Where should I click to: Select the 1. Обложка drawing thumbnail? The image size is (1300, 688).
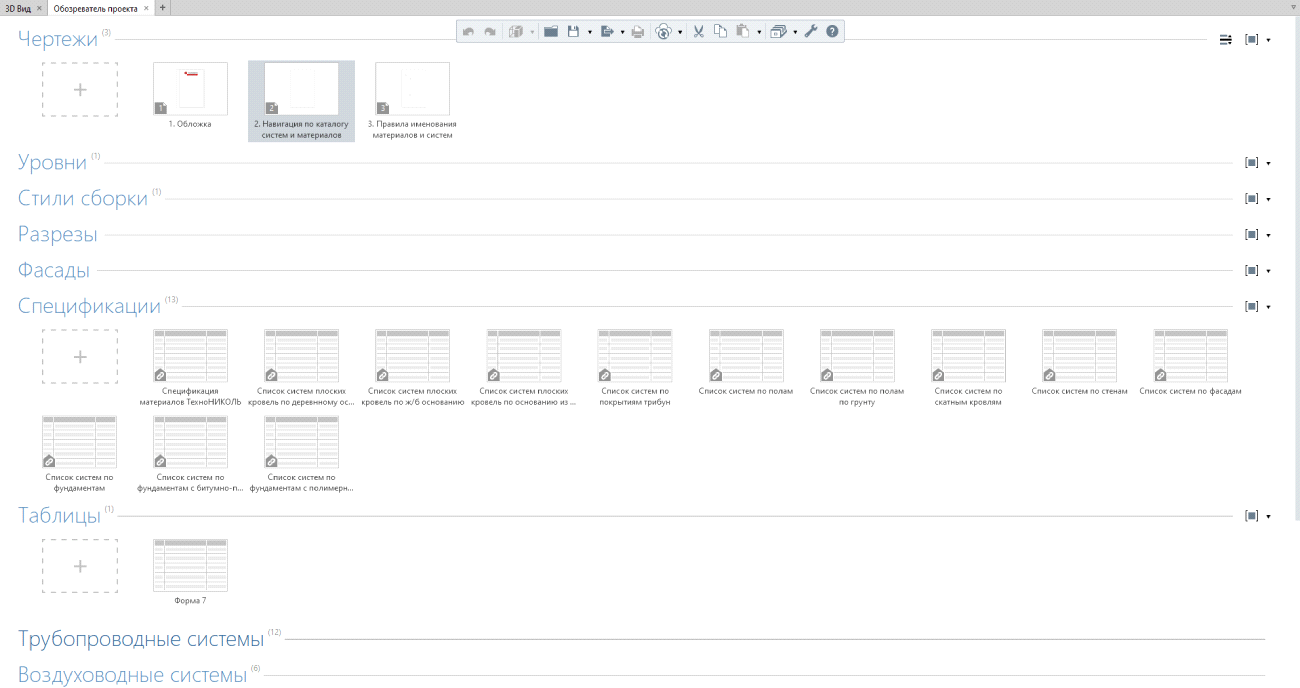pyautogui.click(x=190, y=89)
